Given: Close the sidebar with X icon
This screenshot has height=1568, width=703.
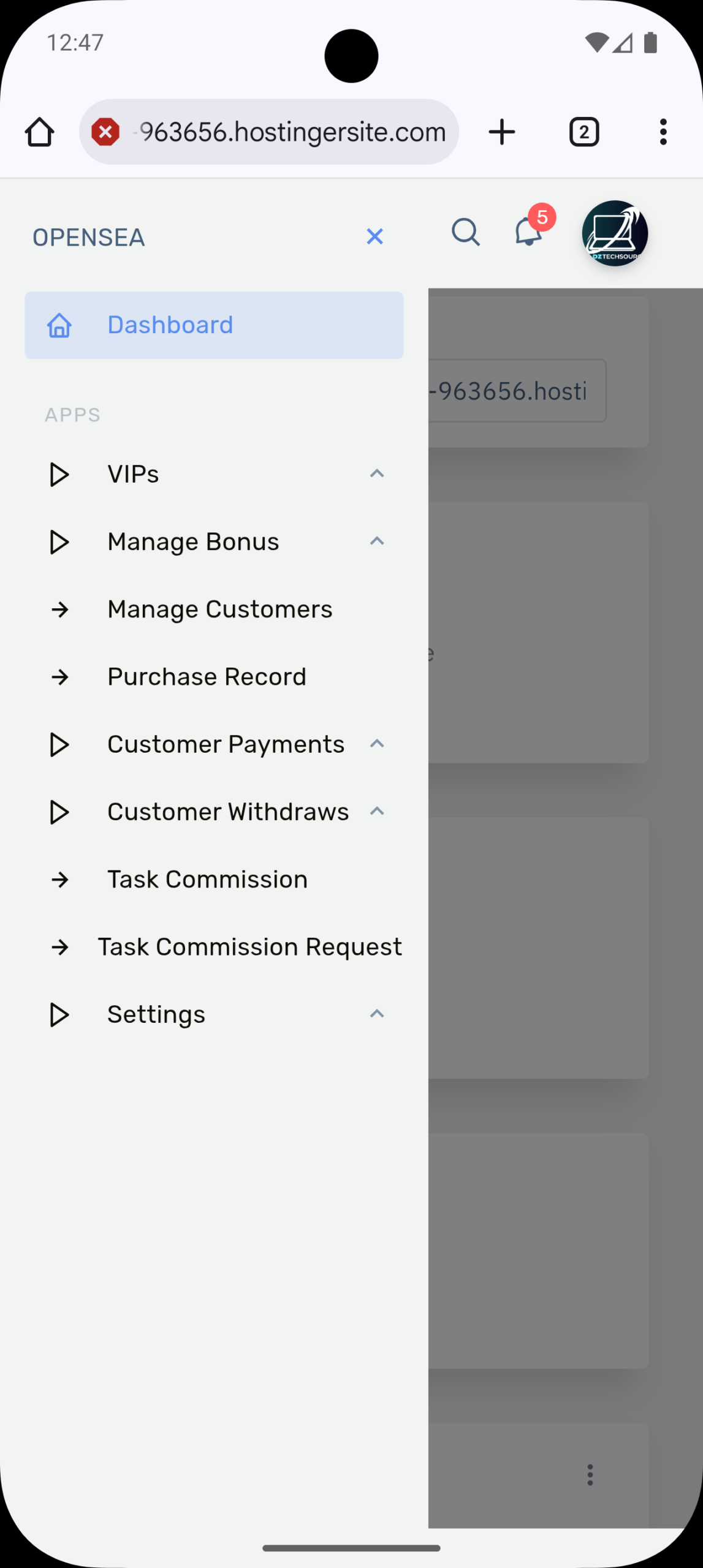Looking at the screenshot, I should click(374, 236).
